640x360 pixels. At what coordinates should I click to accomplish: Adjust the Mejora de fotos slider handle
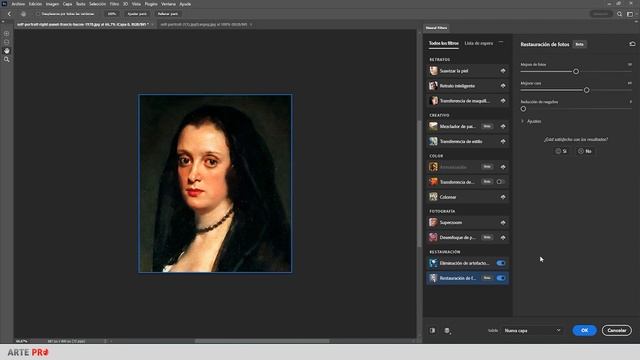pyautogui.click(x=576, y=71)
